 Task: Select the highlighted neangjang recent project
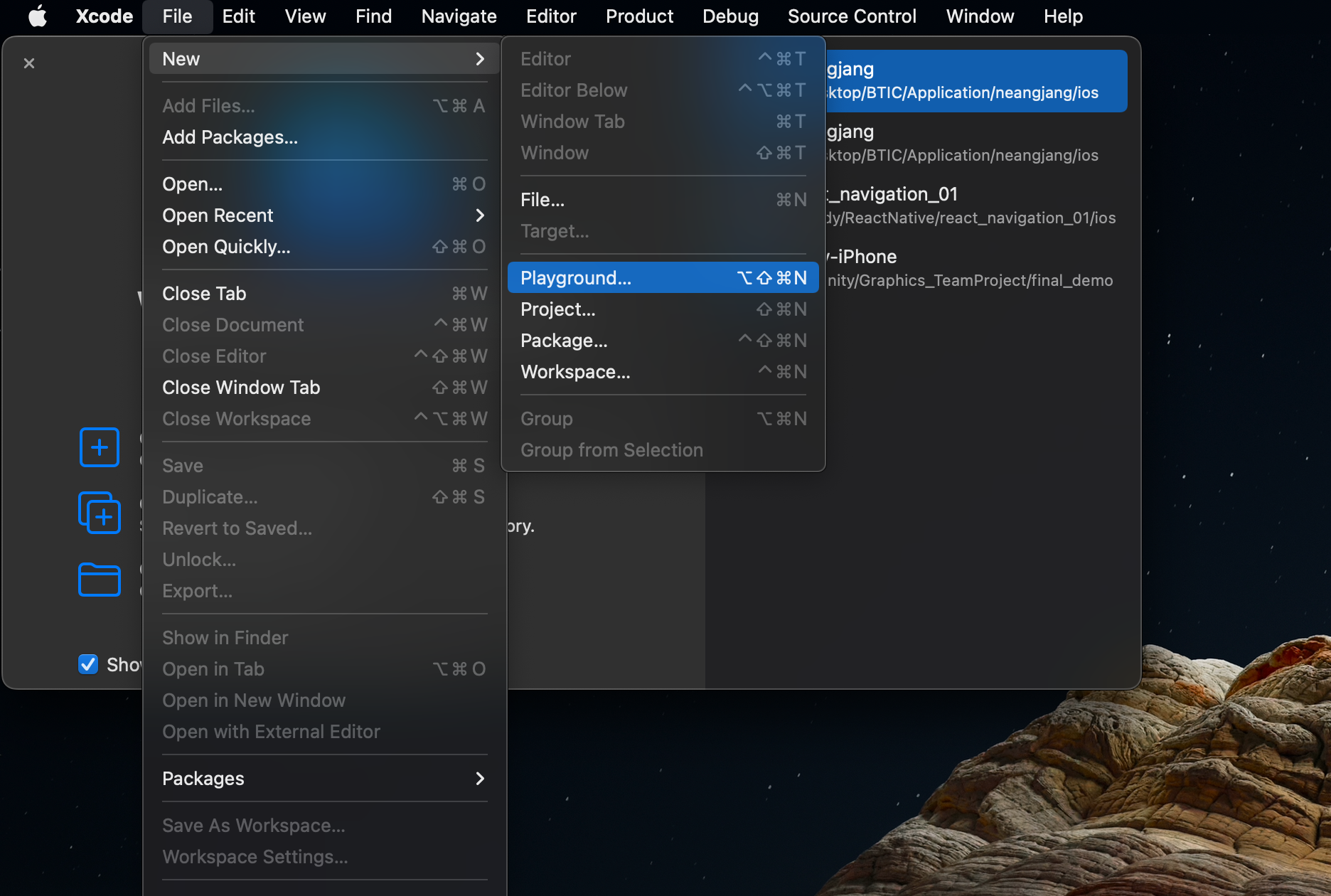click(976, 80)
